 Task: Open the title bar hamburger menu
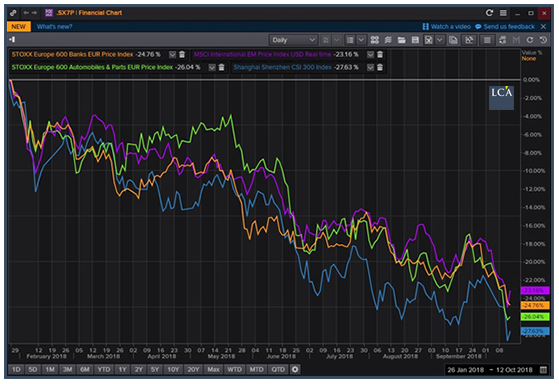coord(503,13)
